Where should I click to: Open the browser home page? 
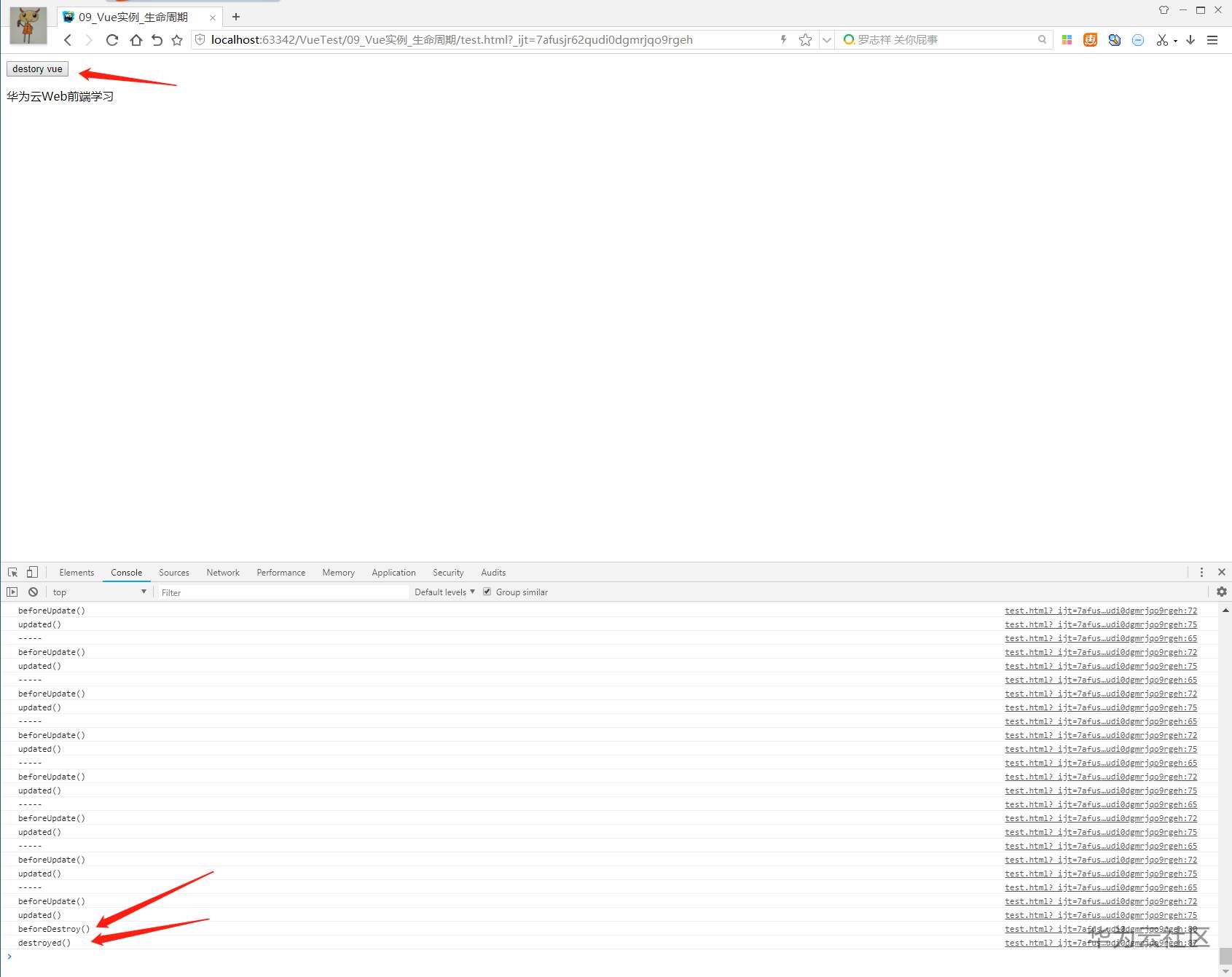click(136, 40)
